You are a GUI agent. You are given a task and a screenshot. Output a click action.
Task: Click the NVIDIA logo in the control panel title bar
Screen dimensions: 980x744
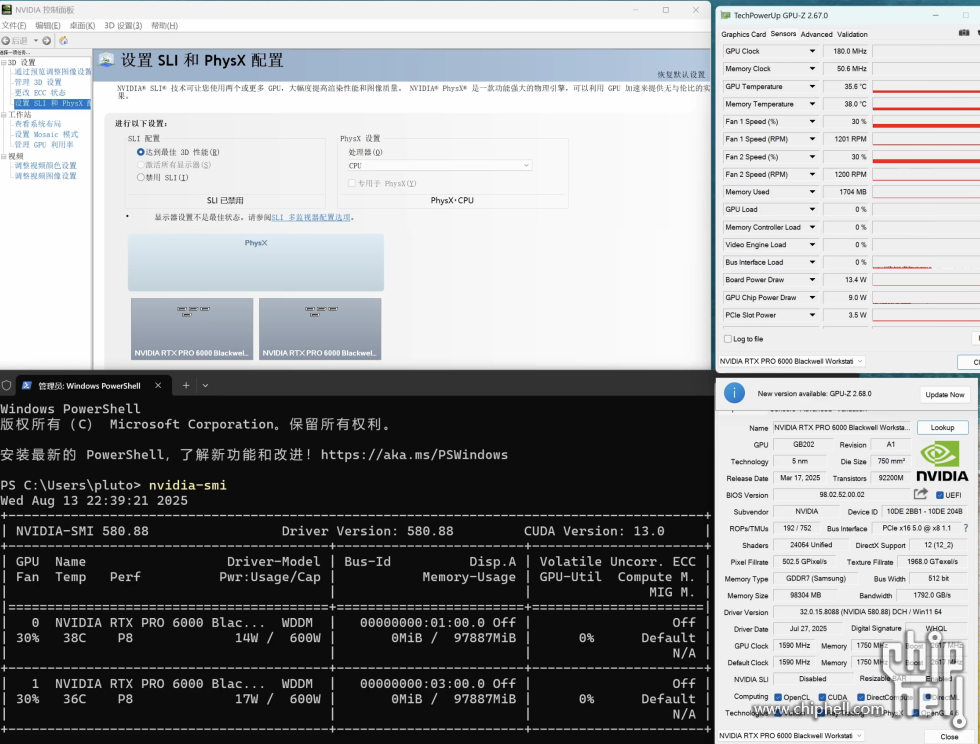[x=7, y=9]
